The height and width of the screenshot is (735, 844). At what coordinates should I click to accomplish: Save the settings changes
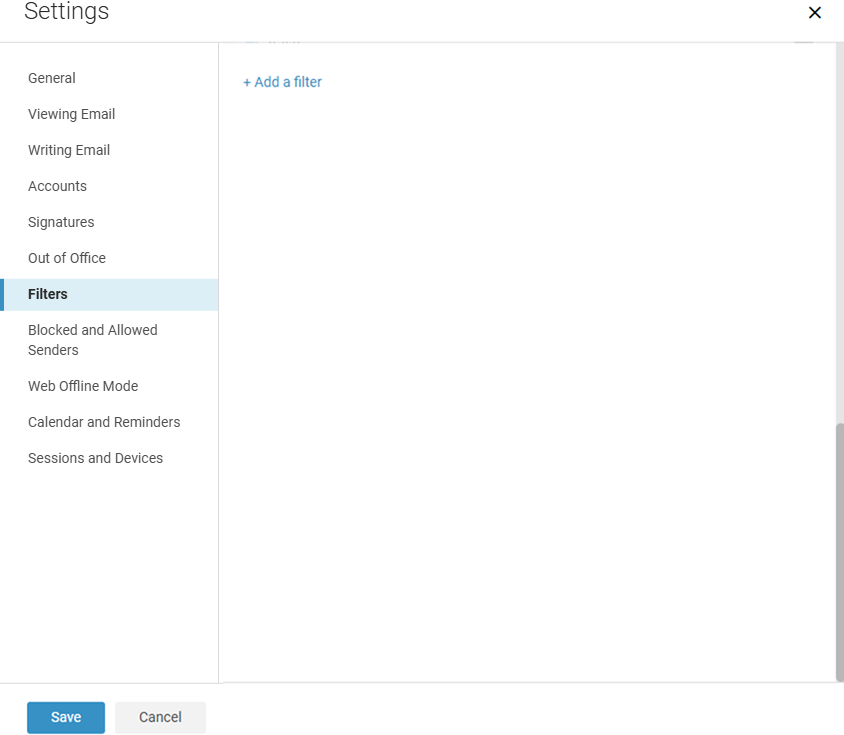[66, 717]
